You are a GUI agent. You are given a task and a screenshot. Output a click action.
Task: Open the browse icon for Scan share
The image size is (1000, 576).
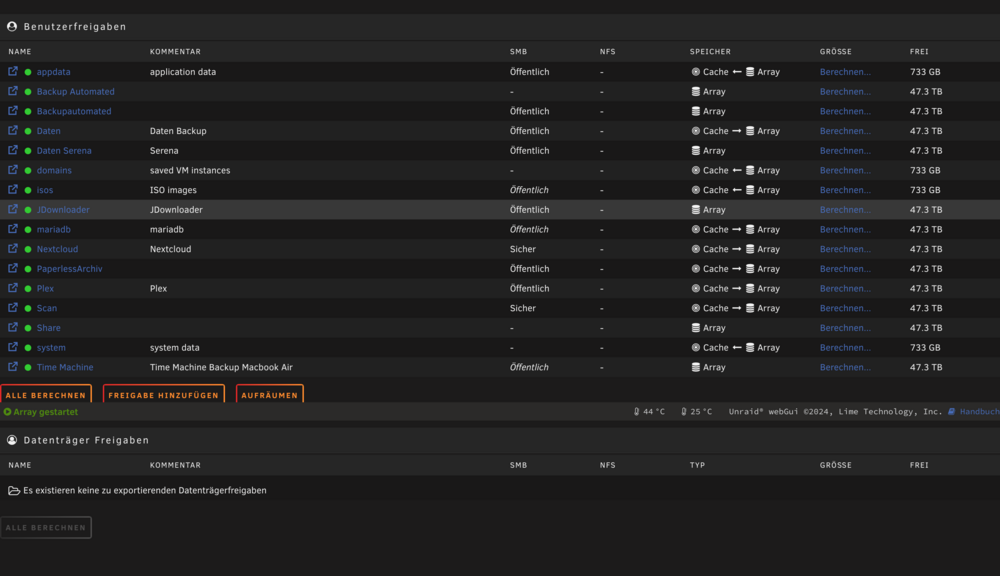click(13, 307)
